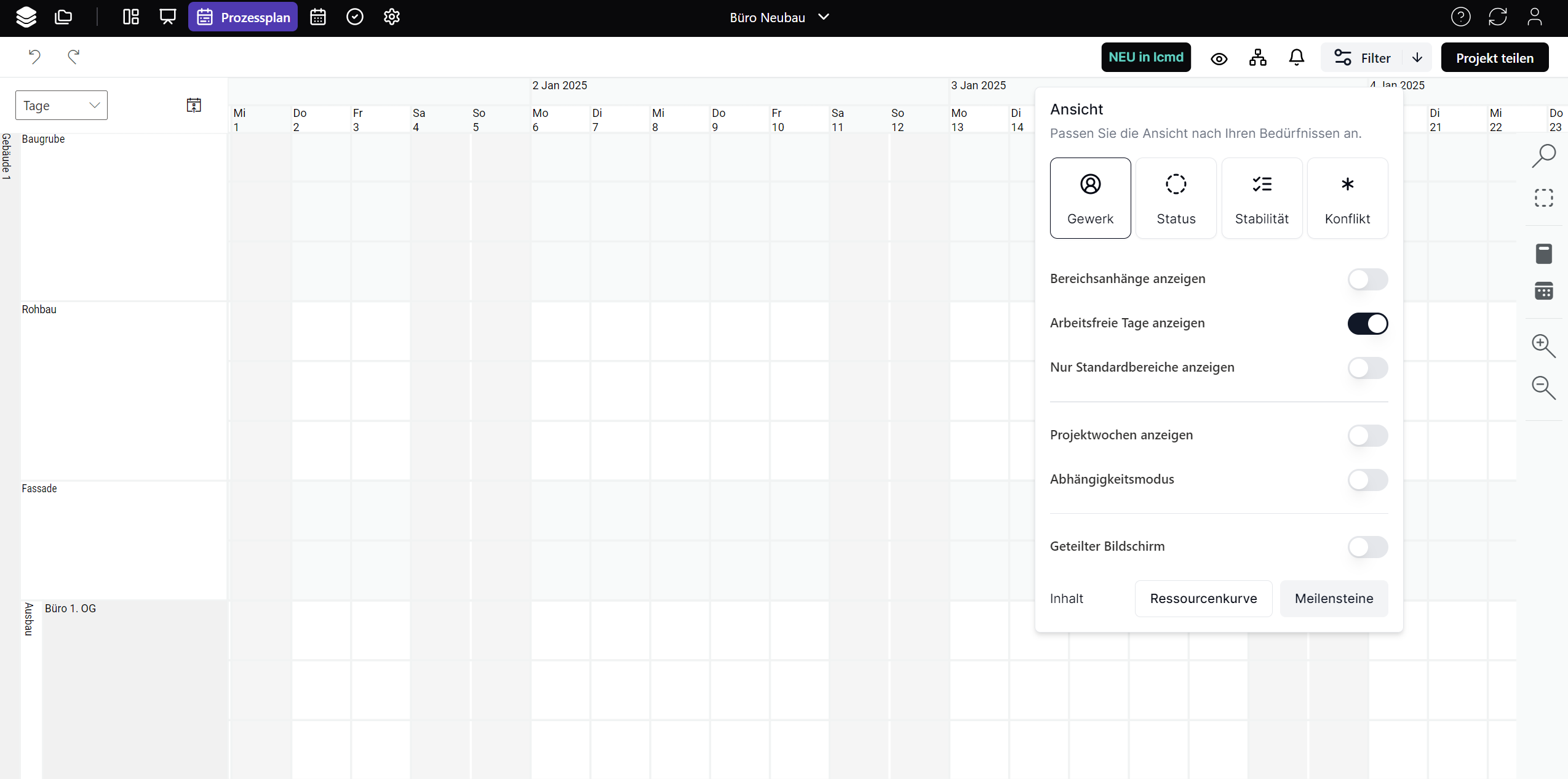Click the hierarchy structure icon
Screen dimensions: 1568x779
(x=1257, y=58)
